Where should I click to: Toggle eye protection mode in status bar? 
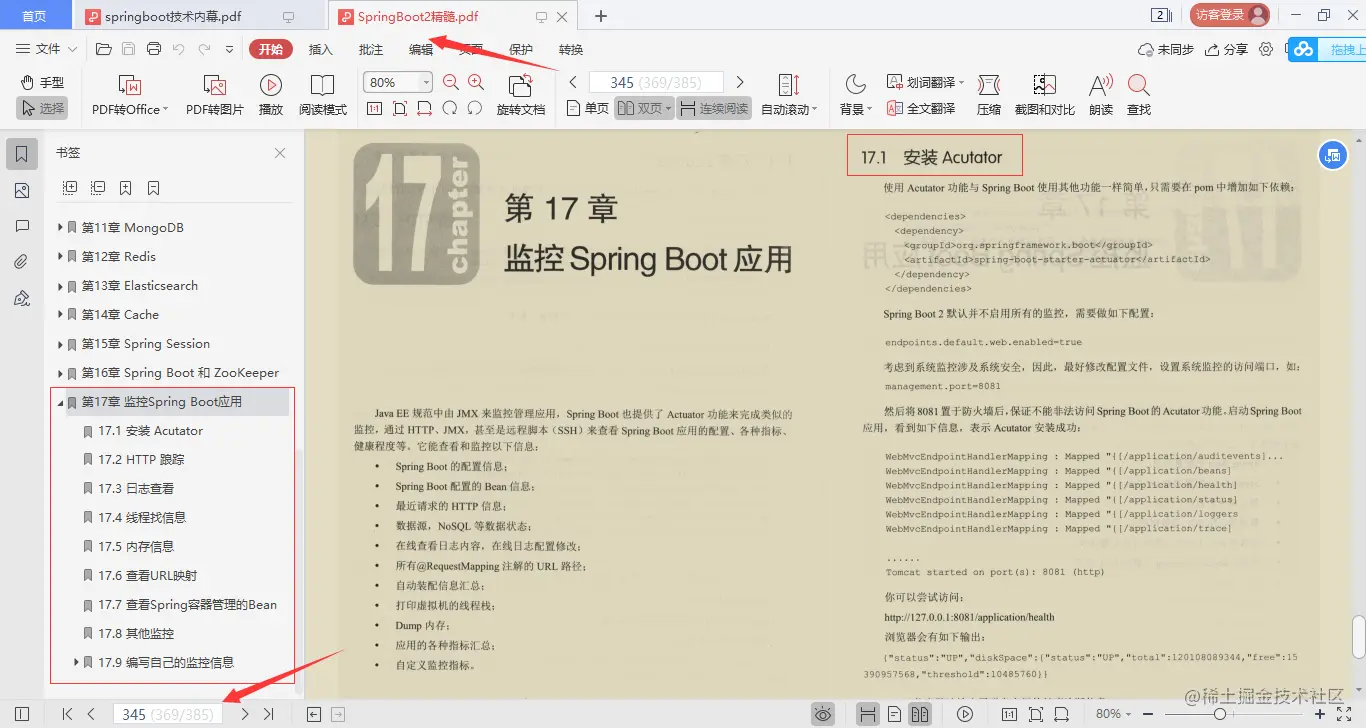click(823, 714)
